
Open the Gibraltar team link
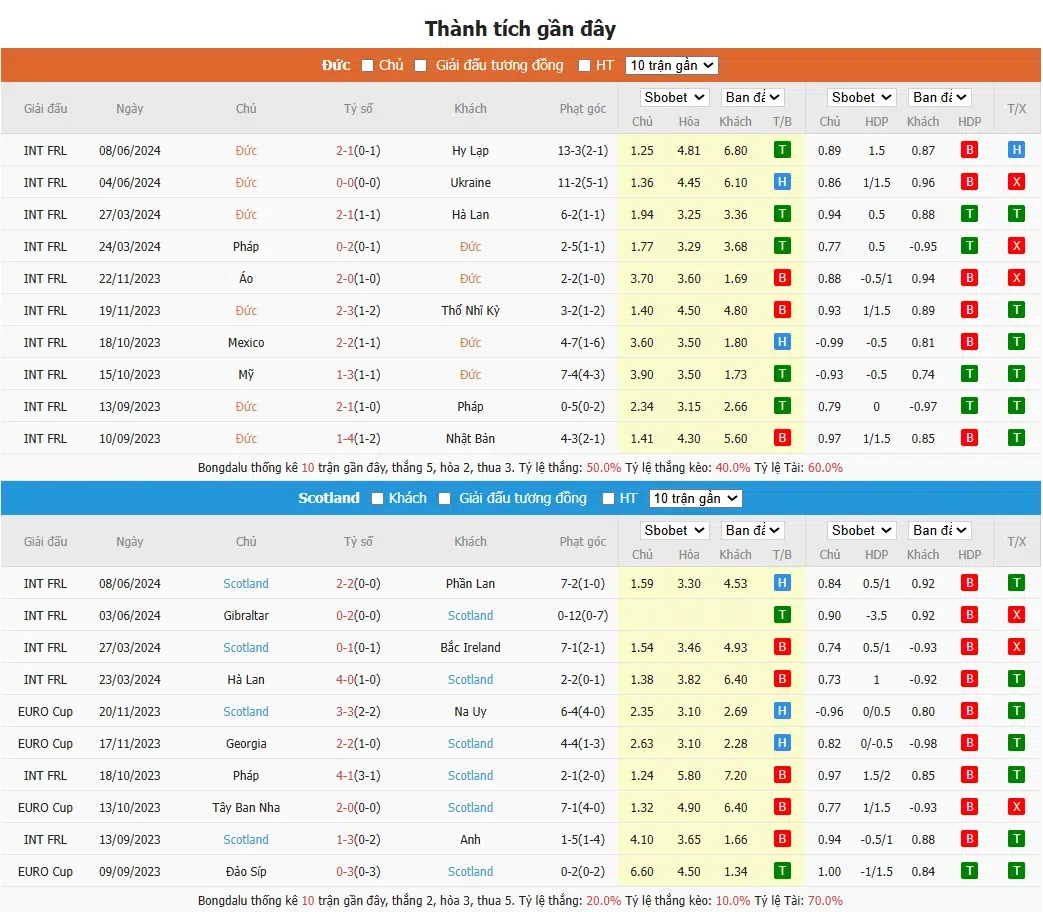(x=246, y=615)
